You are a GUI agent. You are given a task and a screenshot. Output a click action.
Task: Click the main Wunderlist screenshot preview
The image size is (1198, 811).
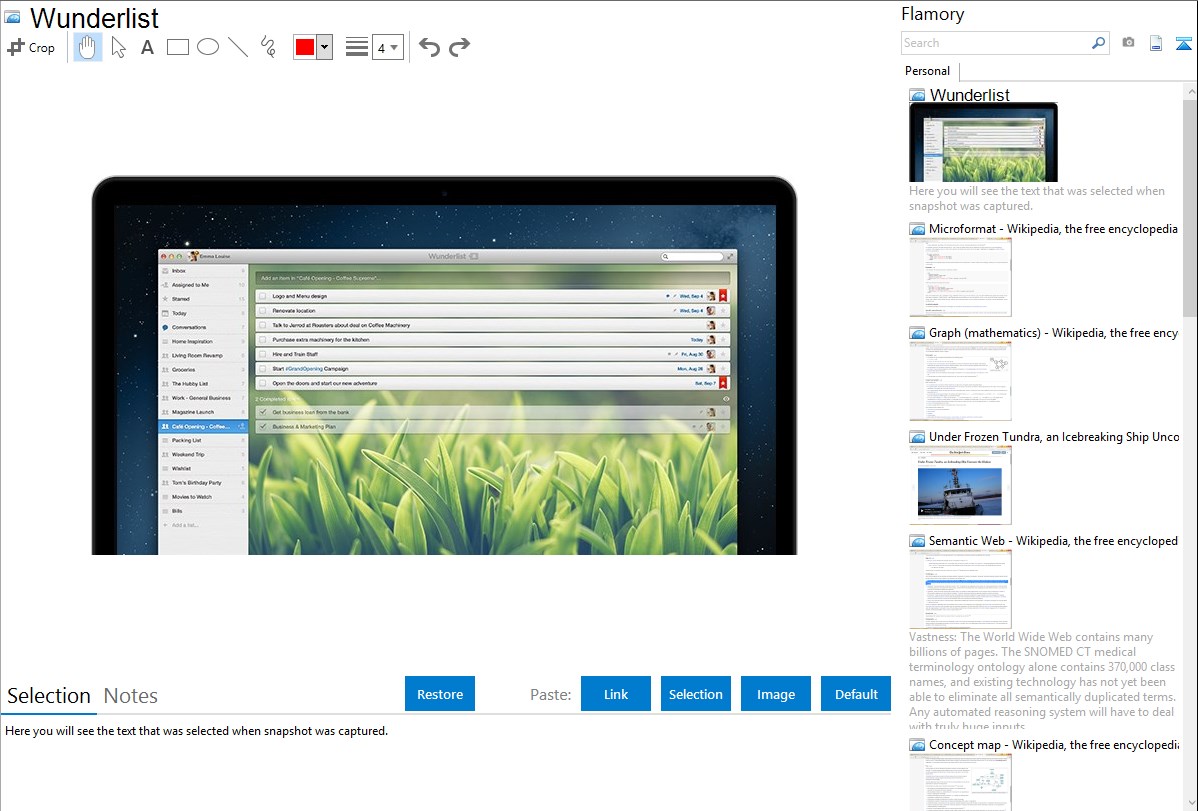[x=444, y=365]
